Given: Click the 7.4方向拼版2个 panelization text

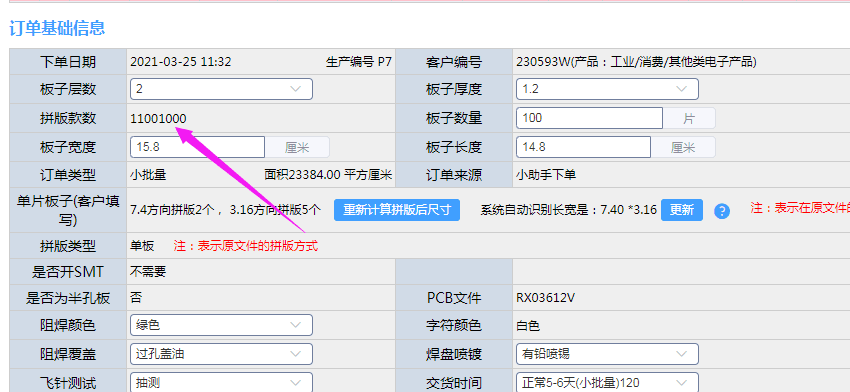Looking at the screenshot, I should pos(226,210).
